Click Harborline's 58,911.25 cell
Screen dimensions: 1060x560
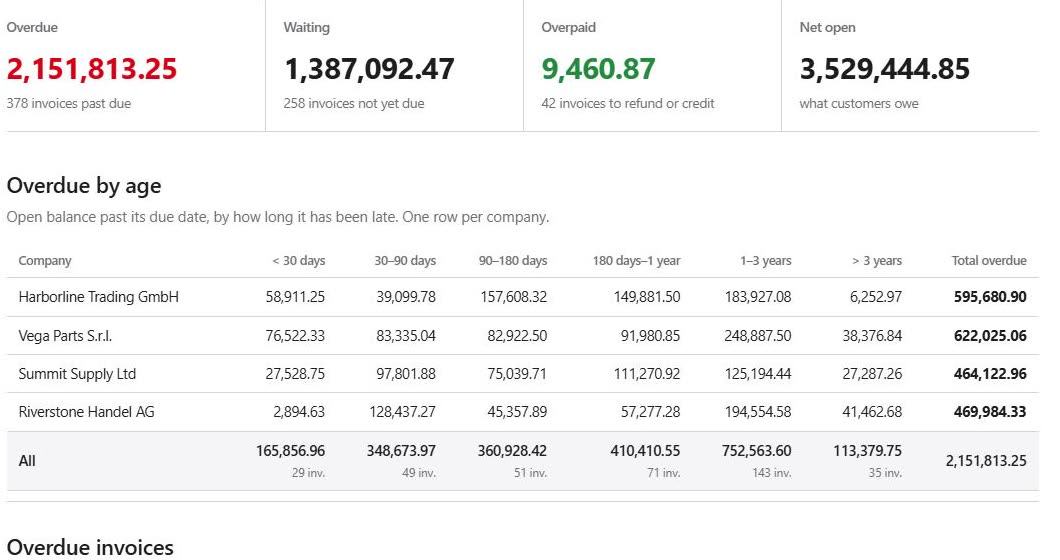(295, 297)
